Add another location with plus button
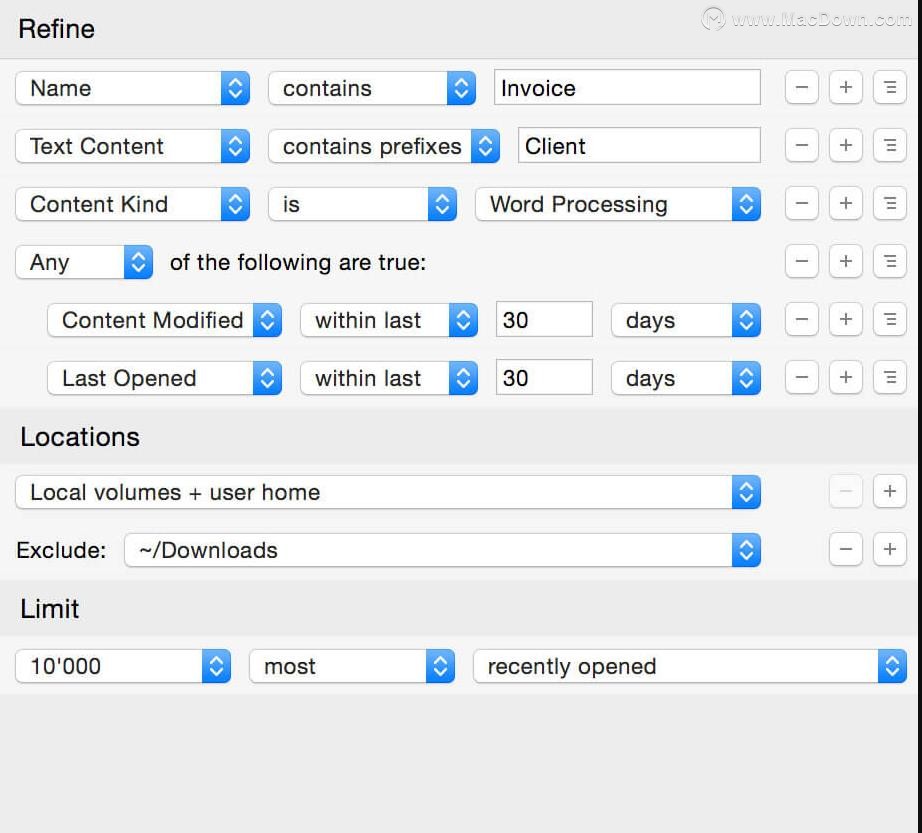This screenshot has height=833, width=922. (890, 491)
